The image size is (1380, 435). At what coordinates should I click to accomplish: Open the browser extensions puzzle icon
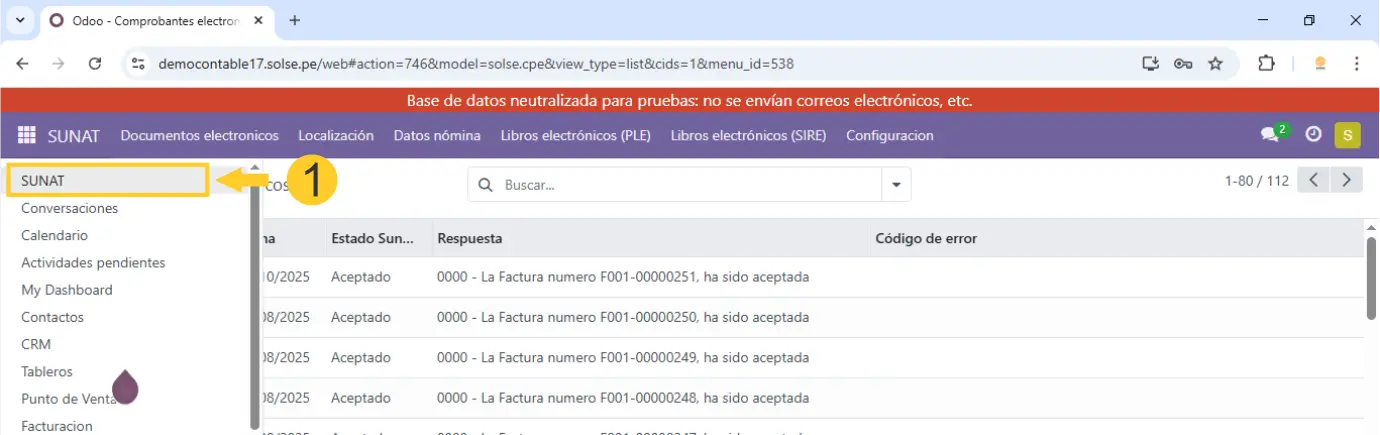[x=1266, y=63]
